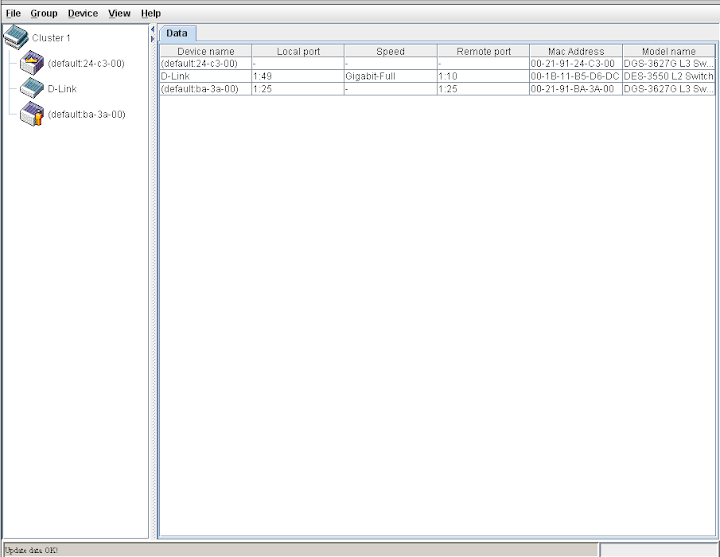Select D-Link label in the device tree
720x557 pixels.
pos(62,89)
